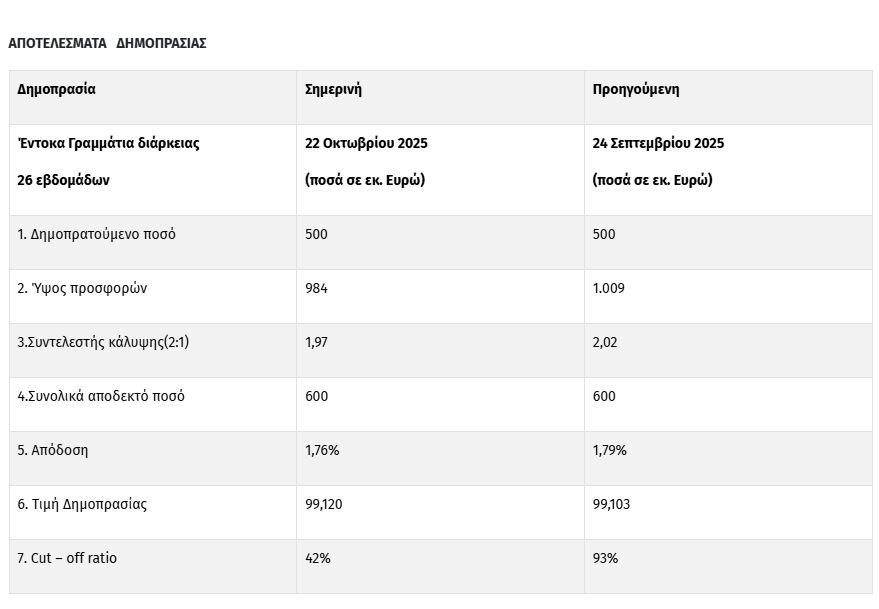This screenshot has width=879, height=609.
Task: Click the coverage ratio value 1,97
Action: click(317, 342)
